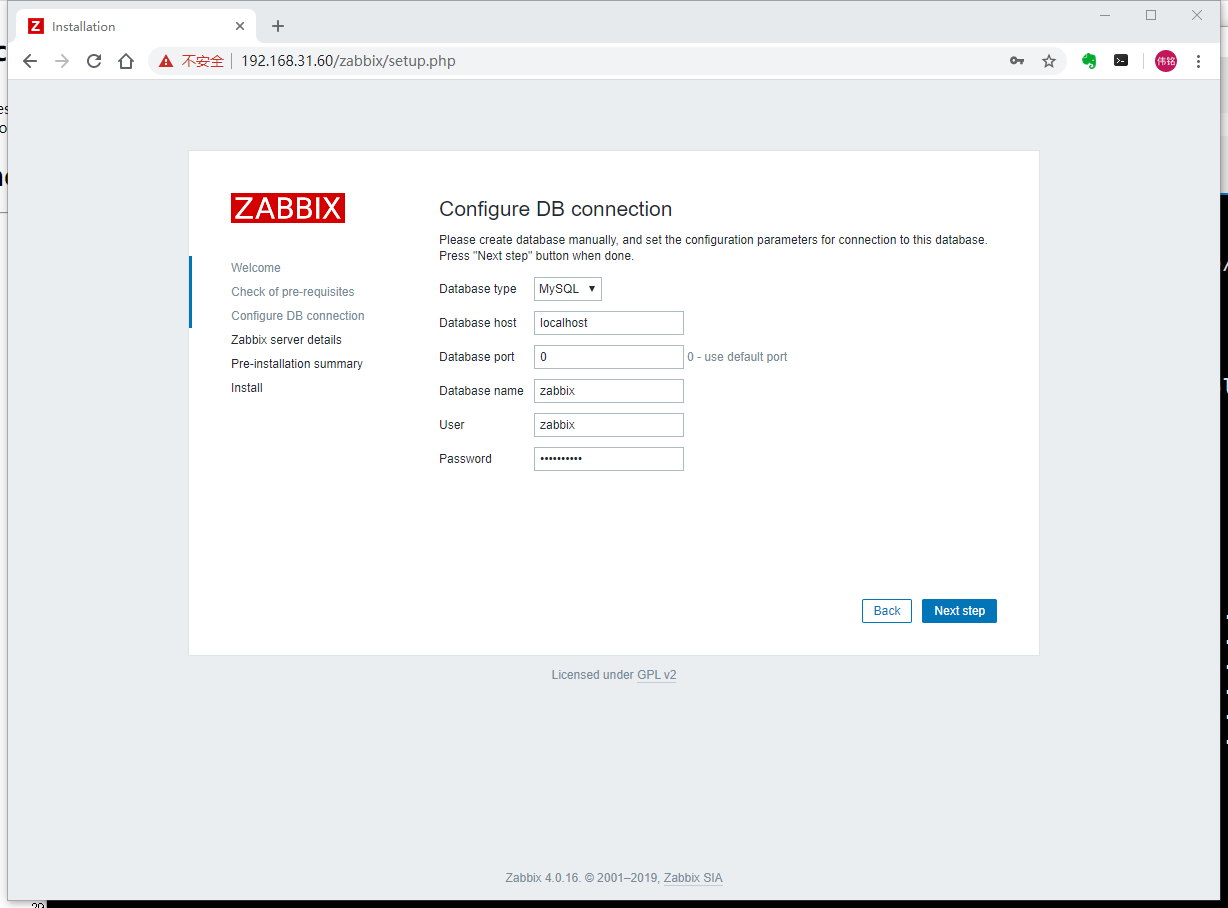Screen dimensions: 1228x908
Task: Select Configure DB connection step
Action: (298, 316)
